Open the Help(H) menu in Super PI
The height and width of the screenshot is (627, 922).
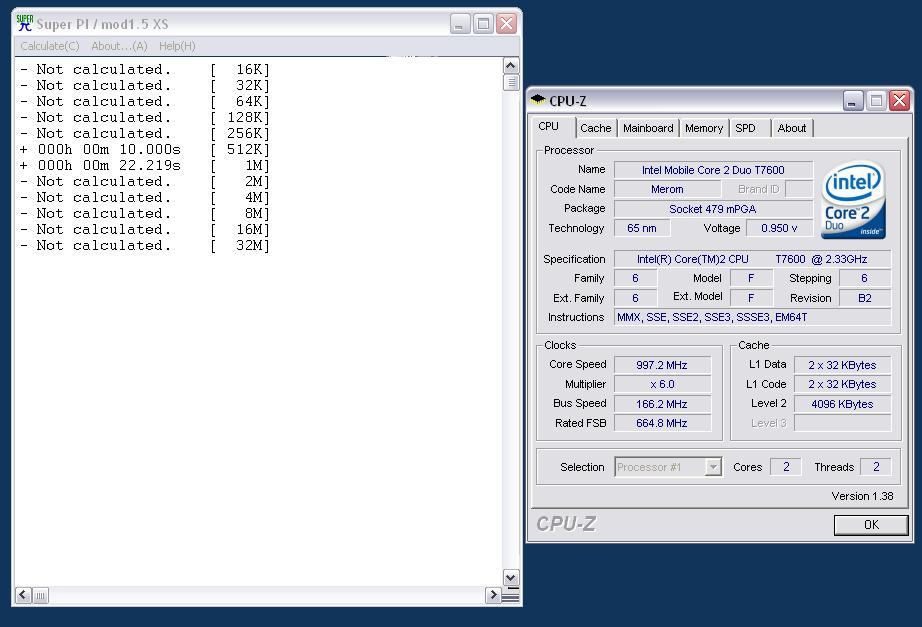[x=177, y=46]
